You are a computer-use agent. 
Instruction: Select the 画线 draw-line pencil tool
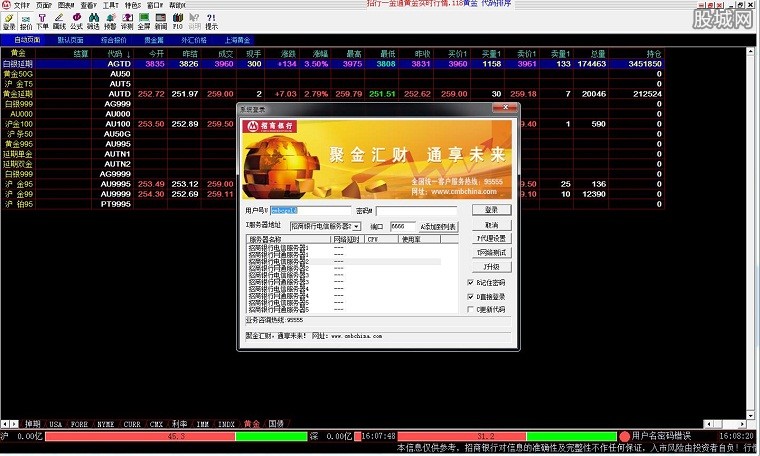tap(59, 21)
